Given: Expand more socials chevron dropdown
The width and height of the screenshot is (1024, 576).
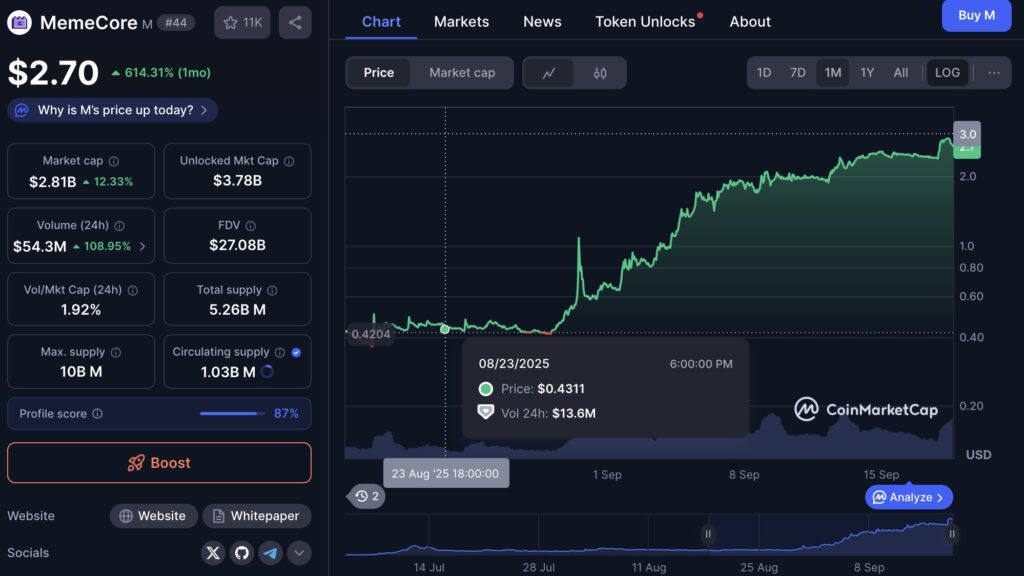Looking at the screenshot, I should pos(299,553).
